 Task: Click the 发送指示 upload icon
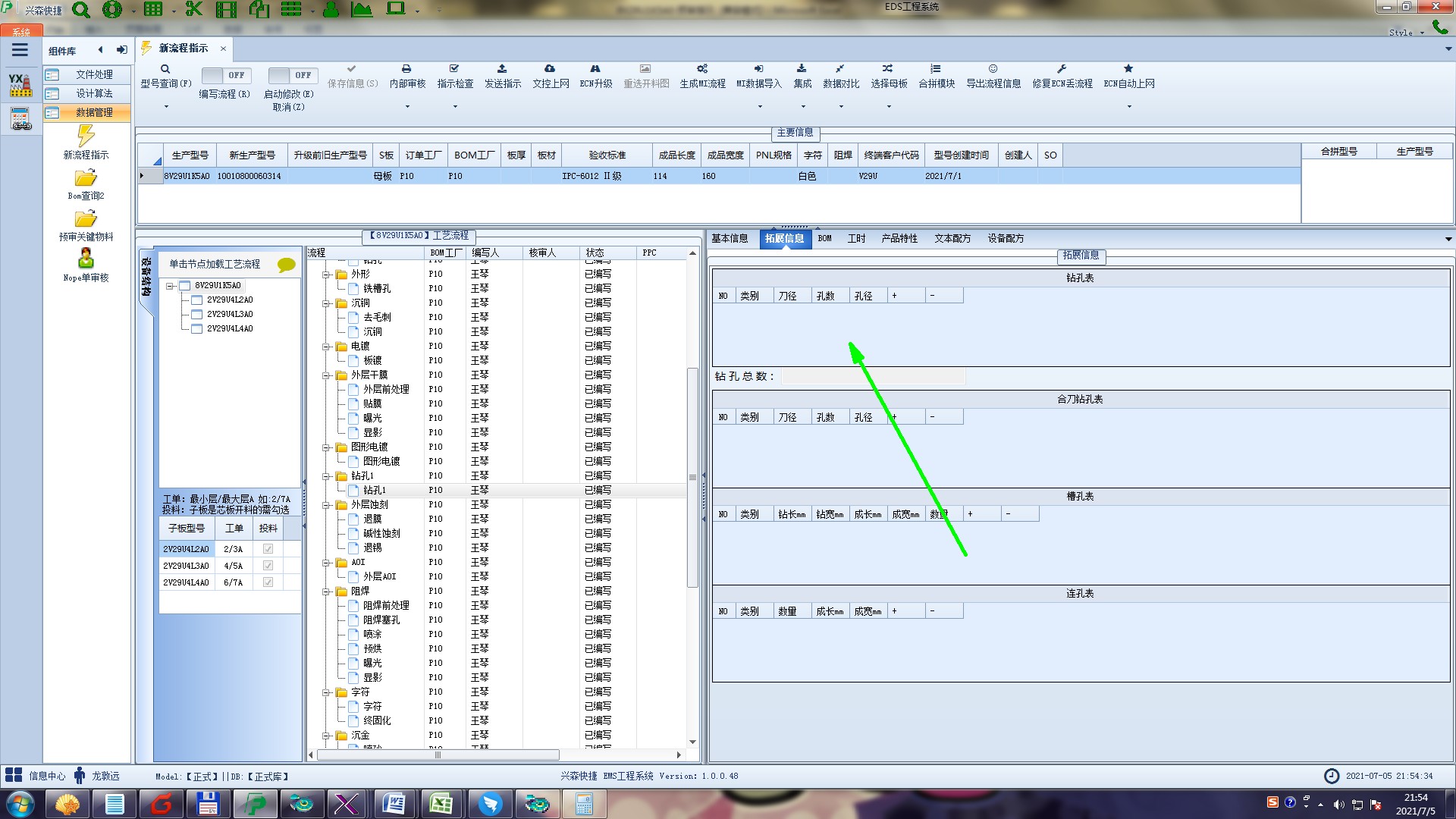coord(502,69)
